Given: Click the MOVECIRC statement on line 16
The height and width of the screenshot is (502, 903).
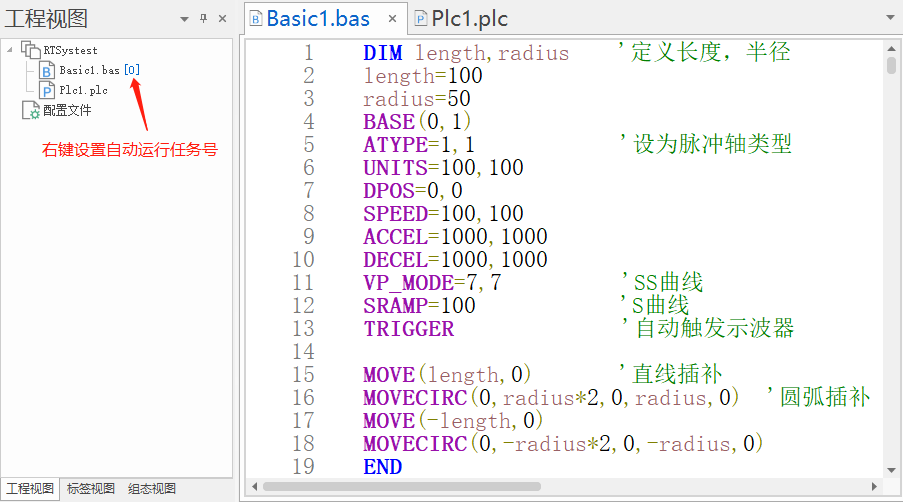Looking at the screenshot, I should tap(551, 398).
